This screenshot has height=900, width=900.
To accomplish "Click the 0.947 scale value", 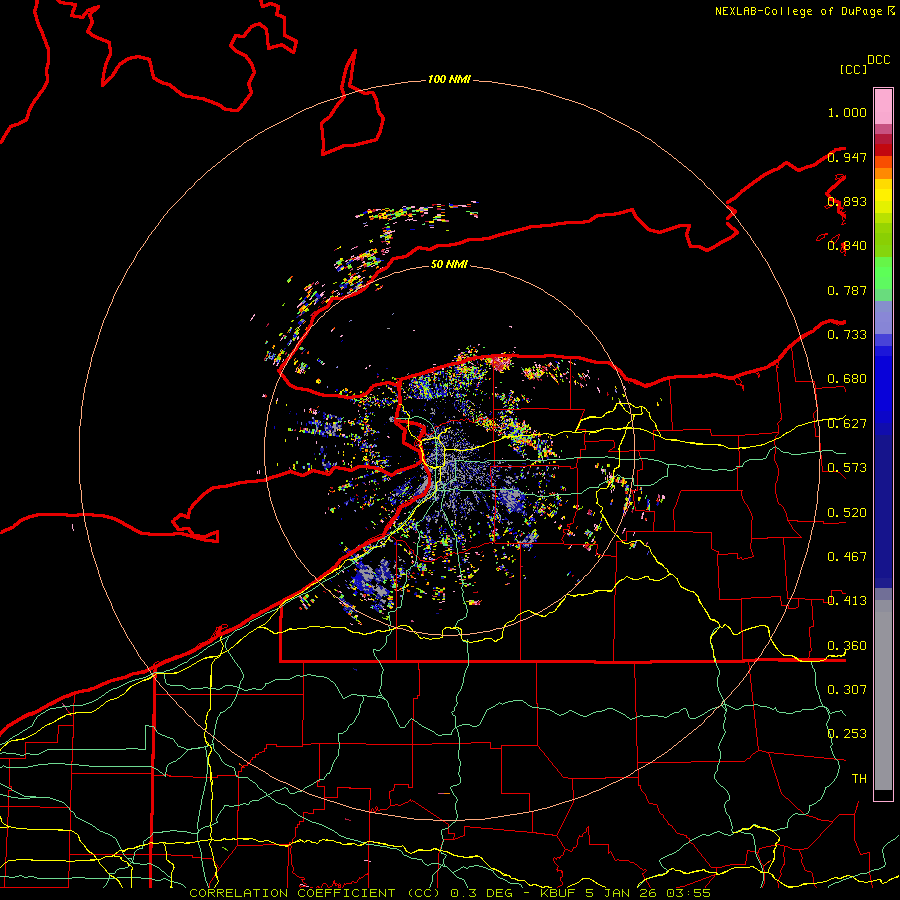I will pos(847,157).
